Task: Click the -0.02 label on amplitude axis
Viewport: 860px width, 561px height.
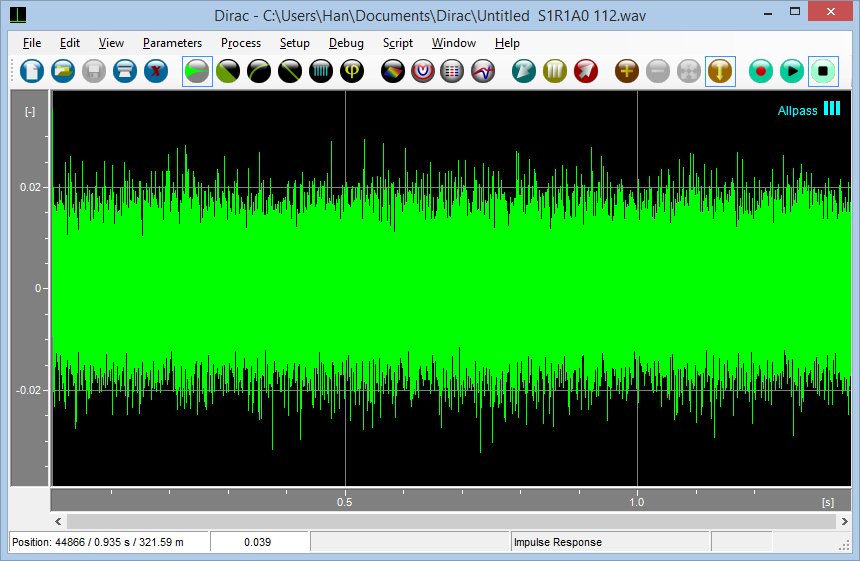Action: [28, 390]
